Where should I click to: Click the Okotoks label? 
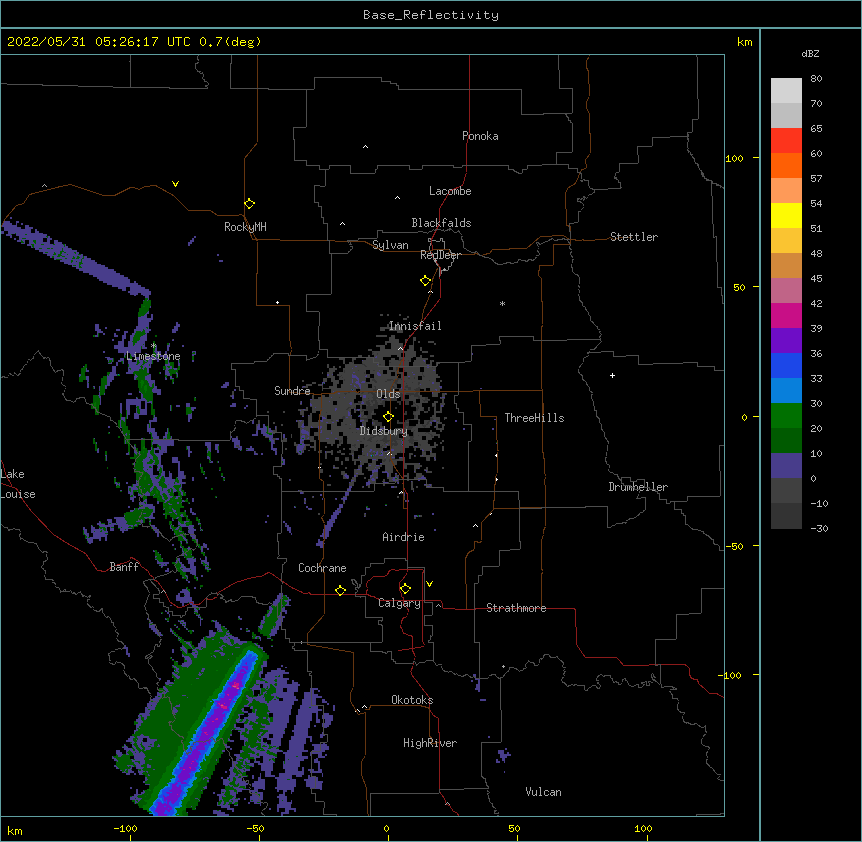pos(412,700)
